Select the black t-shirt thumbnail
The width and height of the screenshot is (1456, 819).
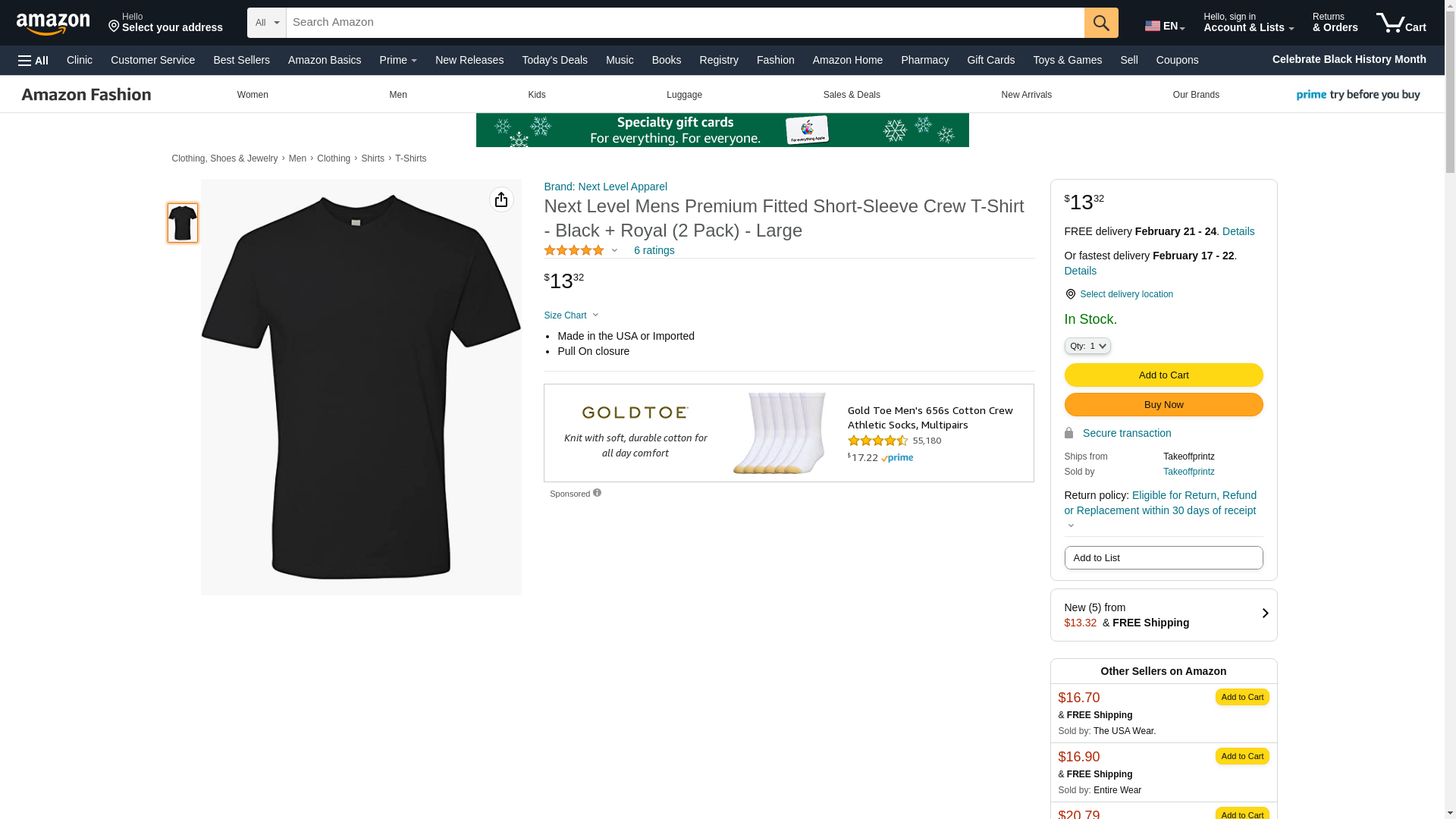183,223
